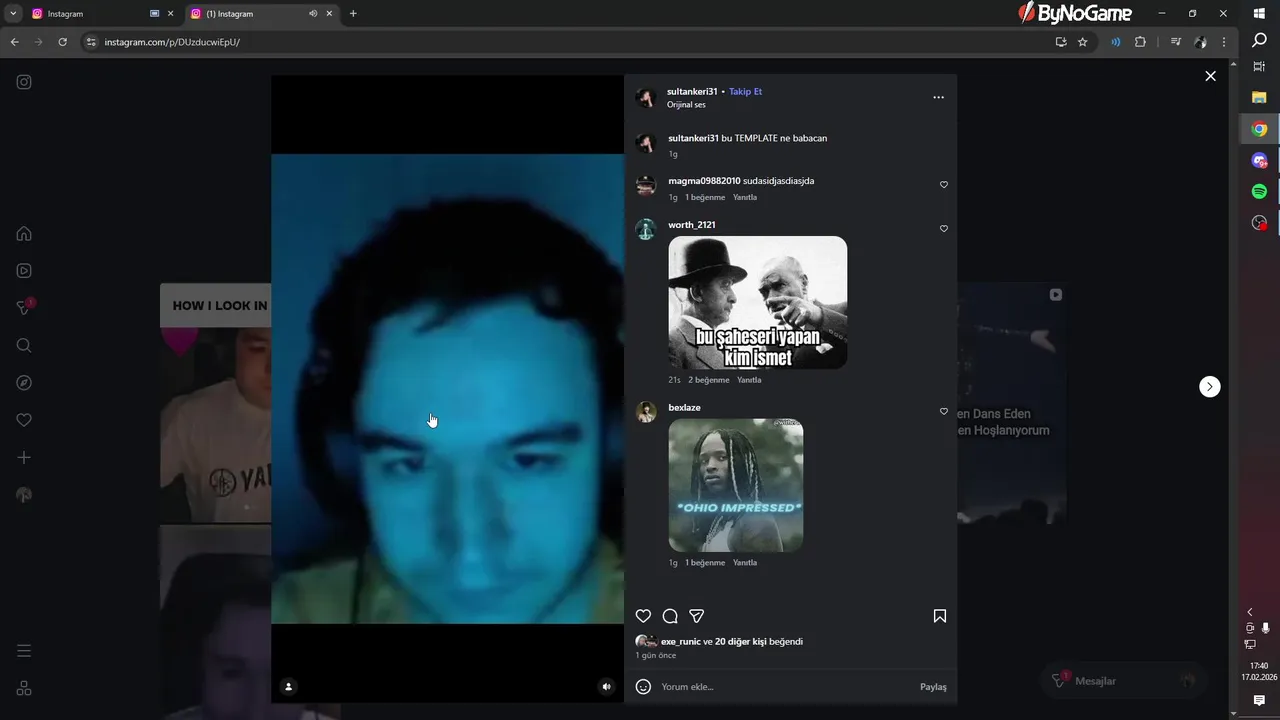The width and height of the screenshot is (1280, 720).
Task: Show tagged people icon on video
Action: coord(289,687)
